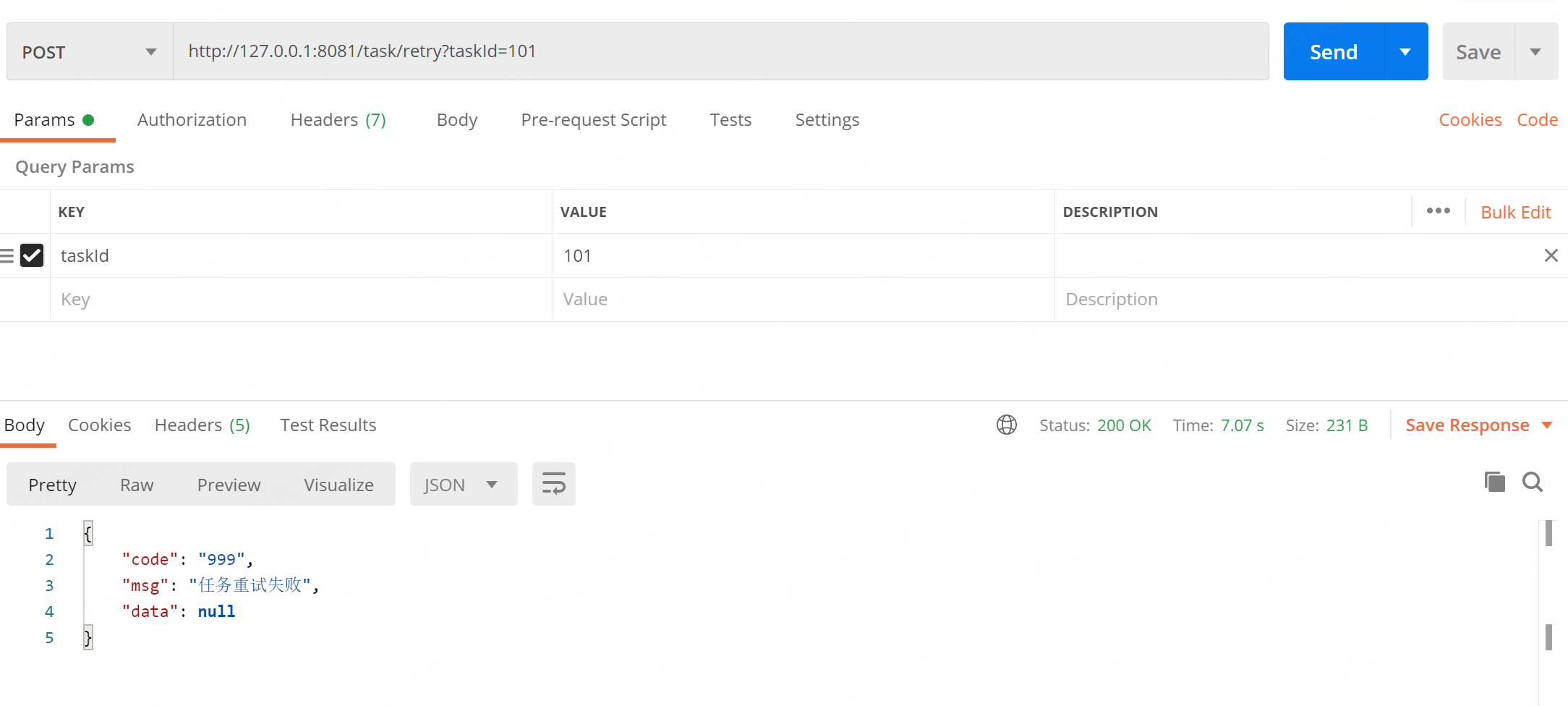Switch response view to Pretty

tap(52, 485)
